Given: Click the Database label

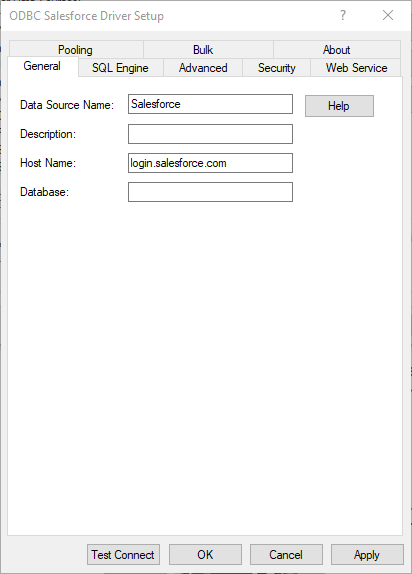Looking at the screenshot, I should [x=45, y=192].
